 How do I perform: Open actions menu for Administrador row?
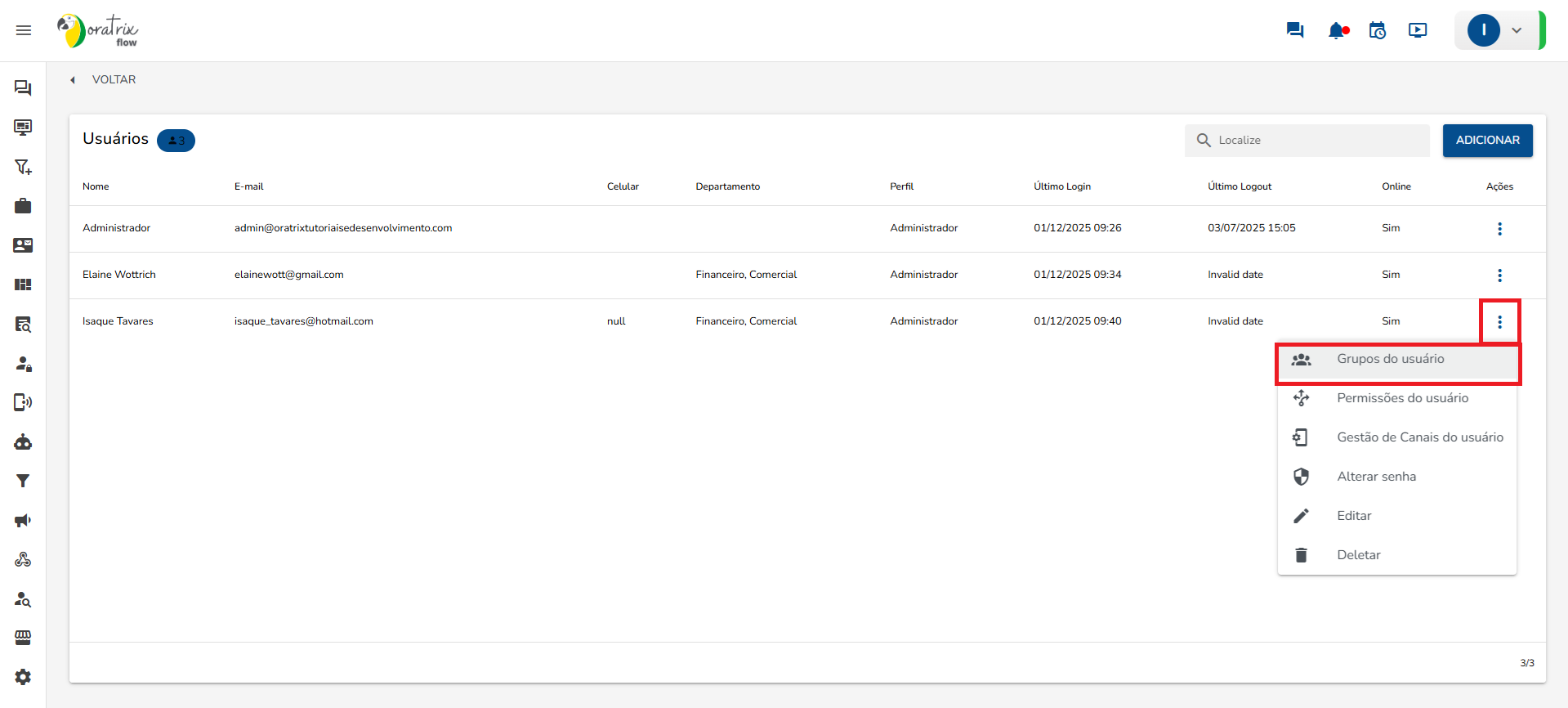tap(1499, 229)
